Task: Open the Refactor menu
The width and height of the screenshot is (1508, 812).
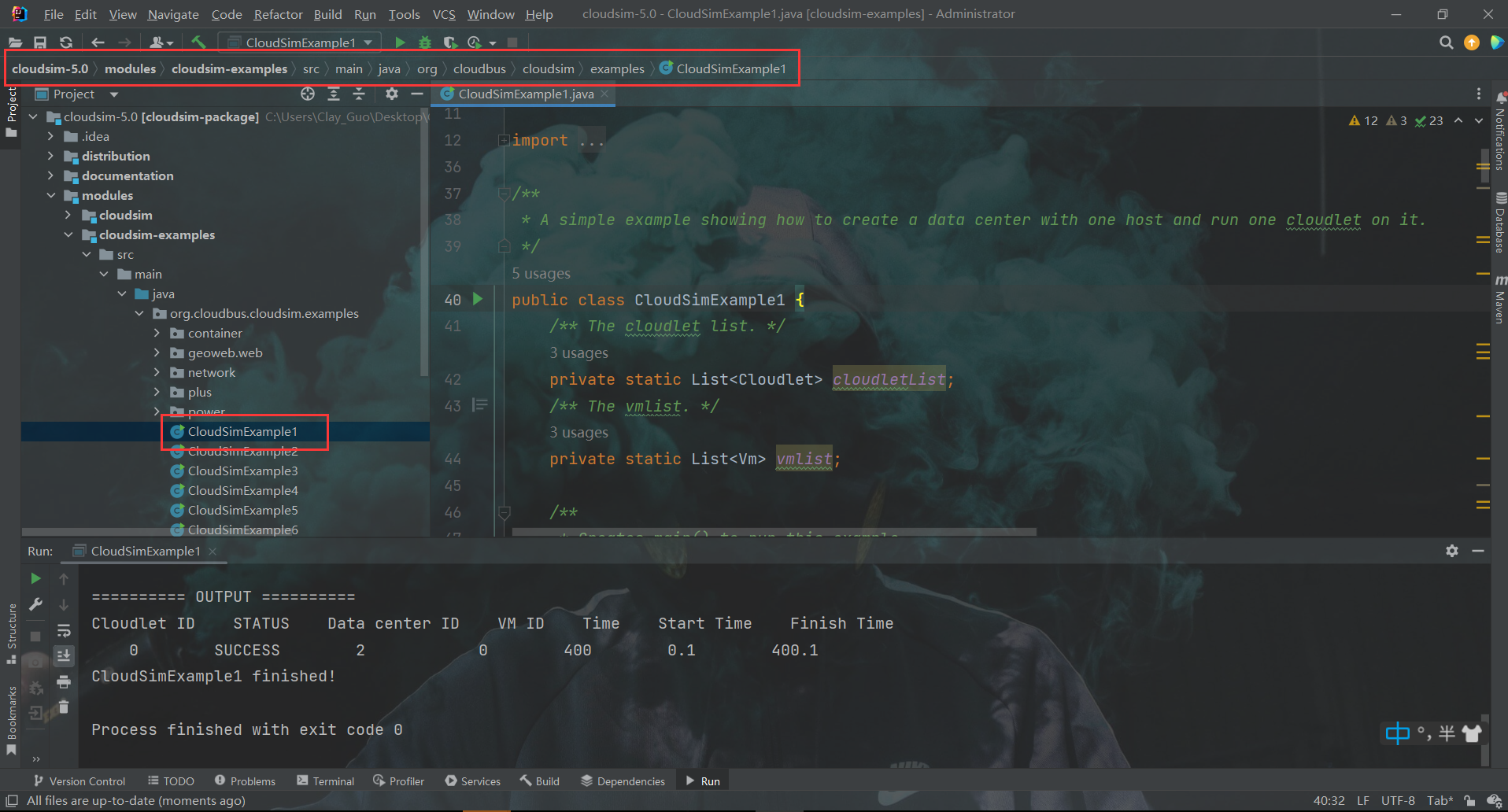Action: 278,14
